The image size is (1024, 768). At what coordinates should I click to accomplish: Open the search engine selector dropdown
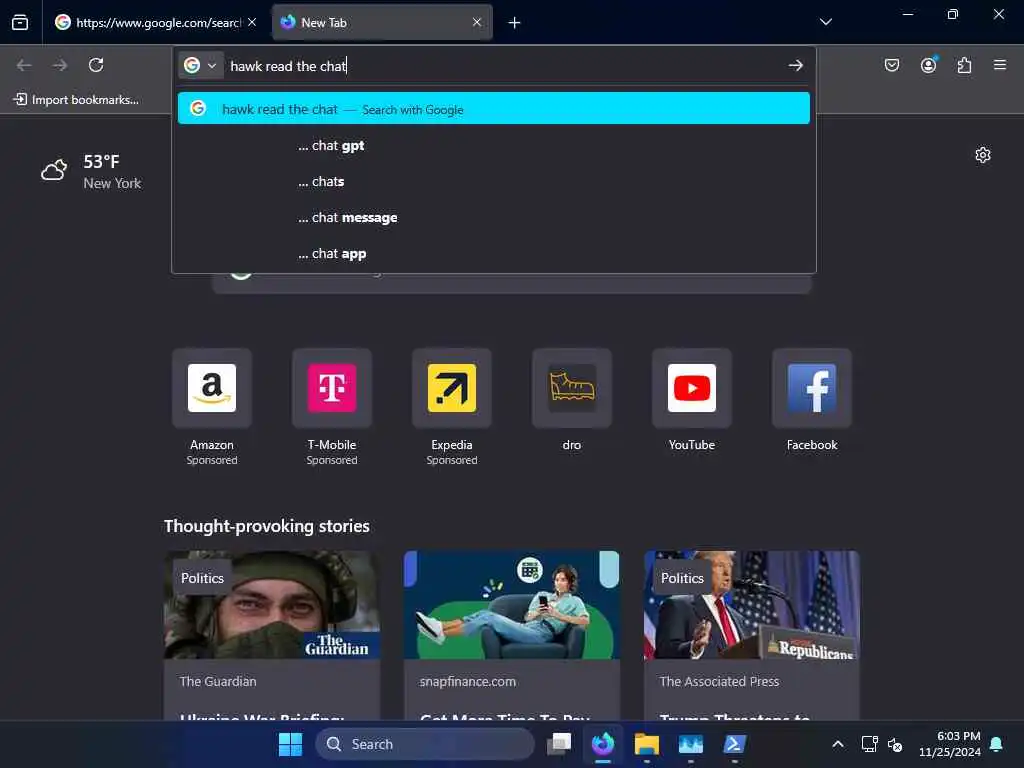tap(201, 65)
